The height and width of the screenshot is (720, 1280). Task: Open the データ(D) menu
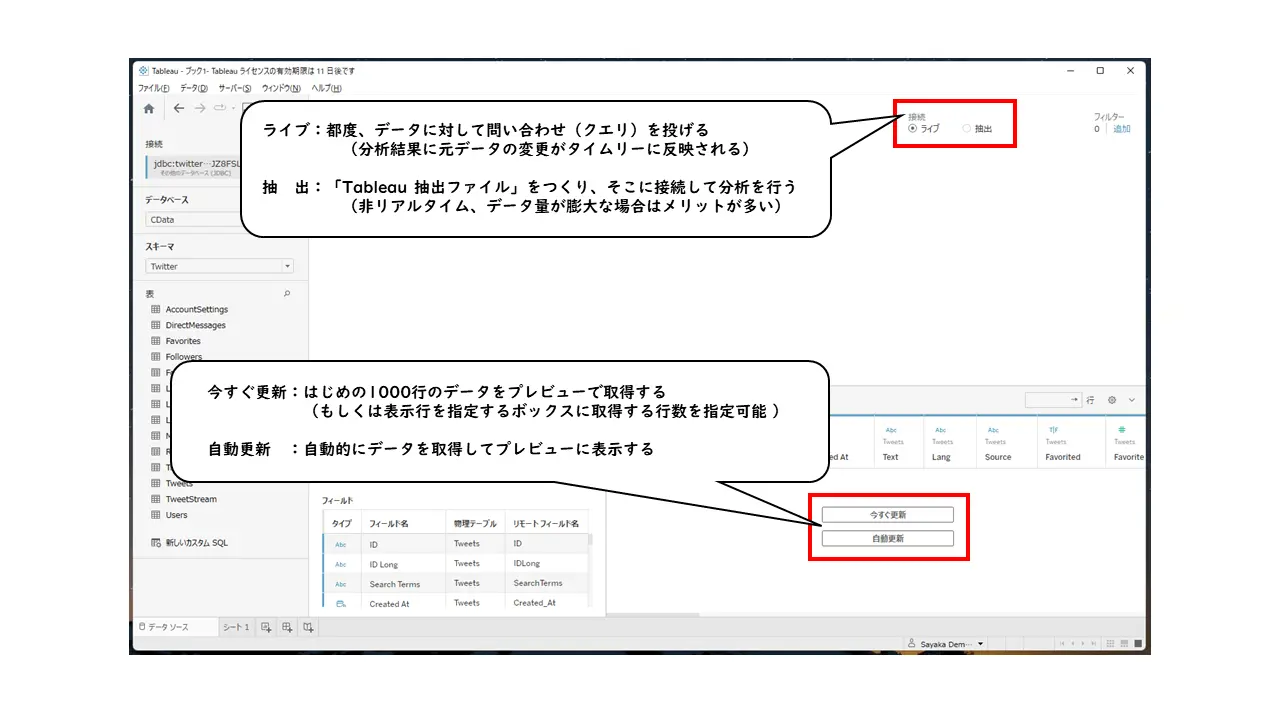tap(194, 88)
